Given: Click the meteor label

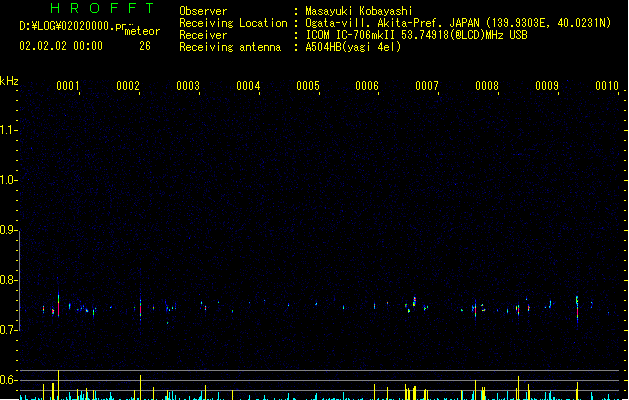Looking at the screenshot, I should 142,31.
